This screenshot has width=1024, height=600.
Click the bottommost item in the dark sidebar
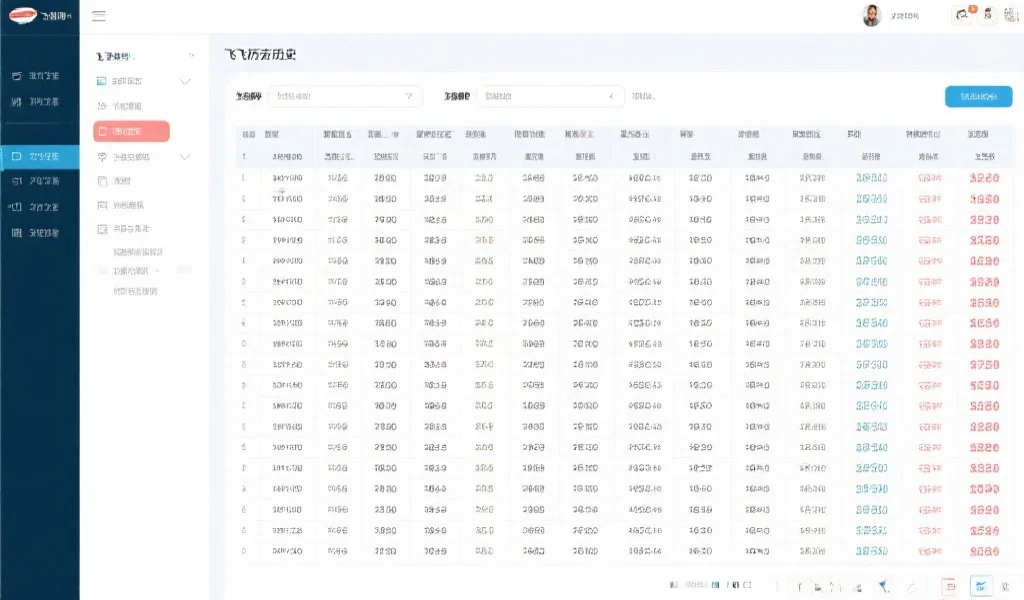(x=36, y=232)
